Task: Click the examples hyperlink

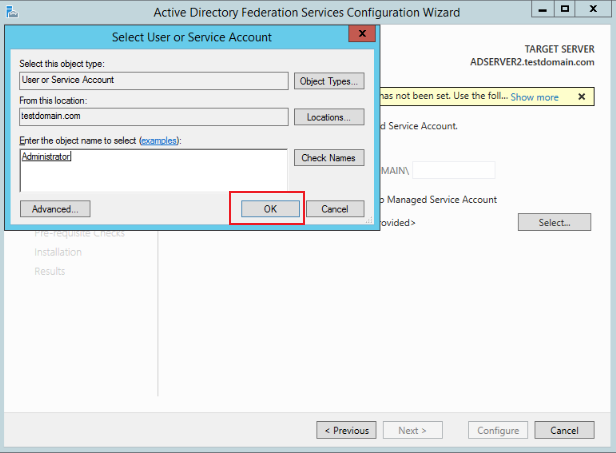Action: (159, 141)
